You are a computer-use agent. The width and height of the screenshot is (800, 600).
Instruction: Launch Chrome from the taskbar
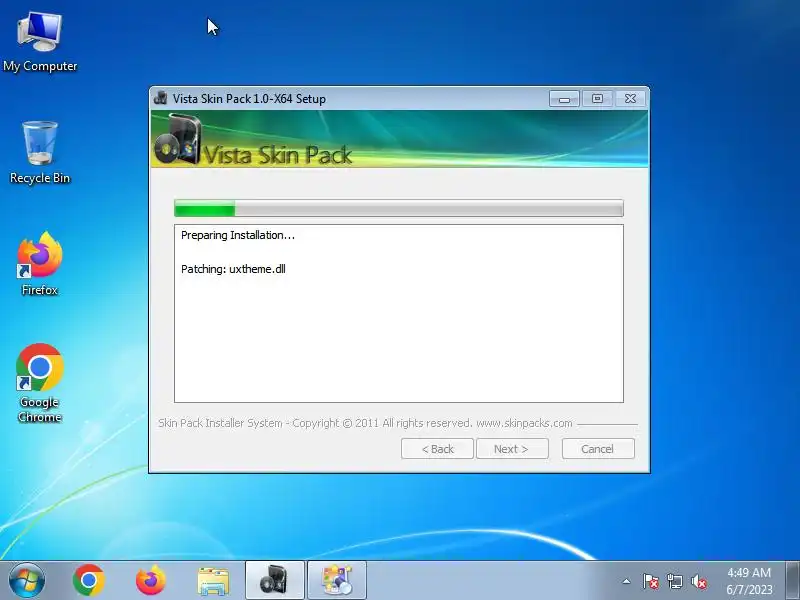pos(89,580)
